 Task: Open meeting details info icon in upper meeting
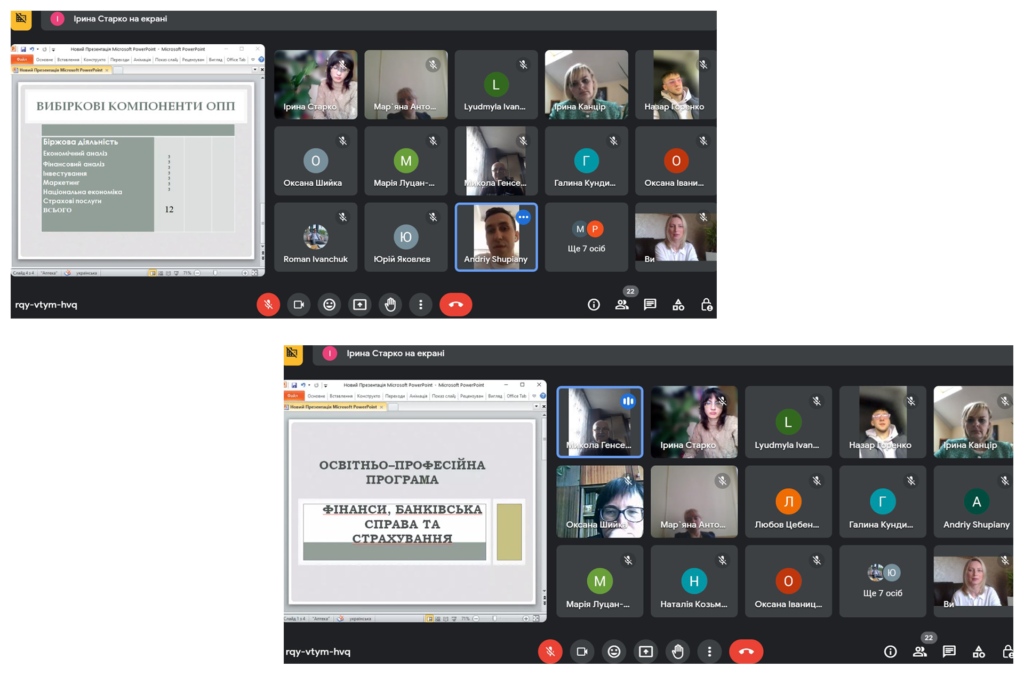click(x=594, y=304)
